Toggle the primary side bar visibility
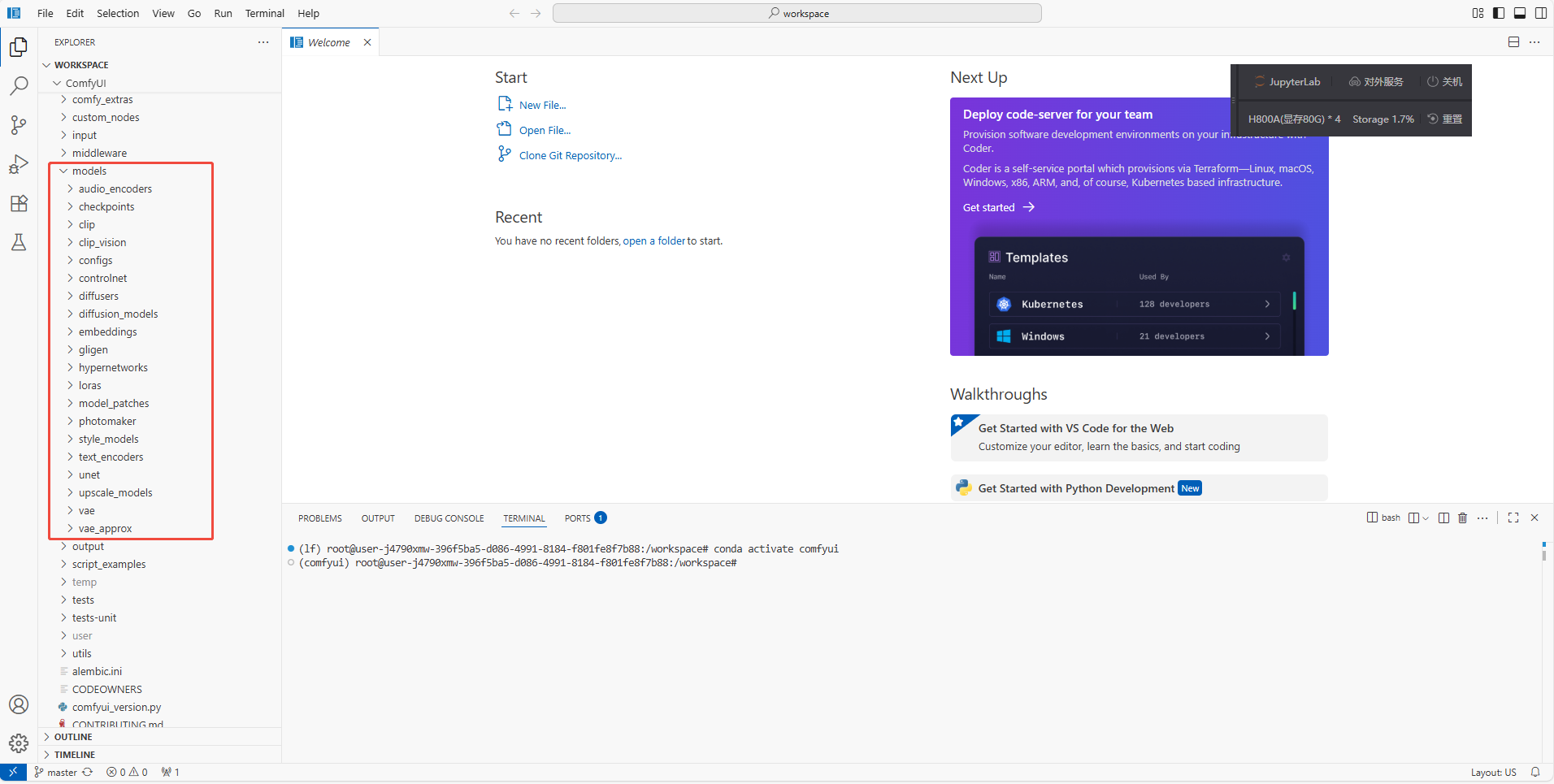The height and width of the screenshot is (784, 1554). coord(1499,13)
